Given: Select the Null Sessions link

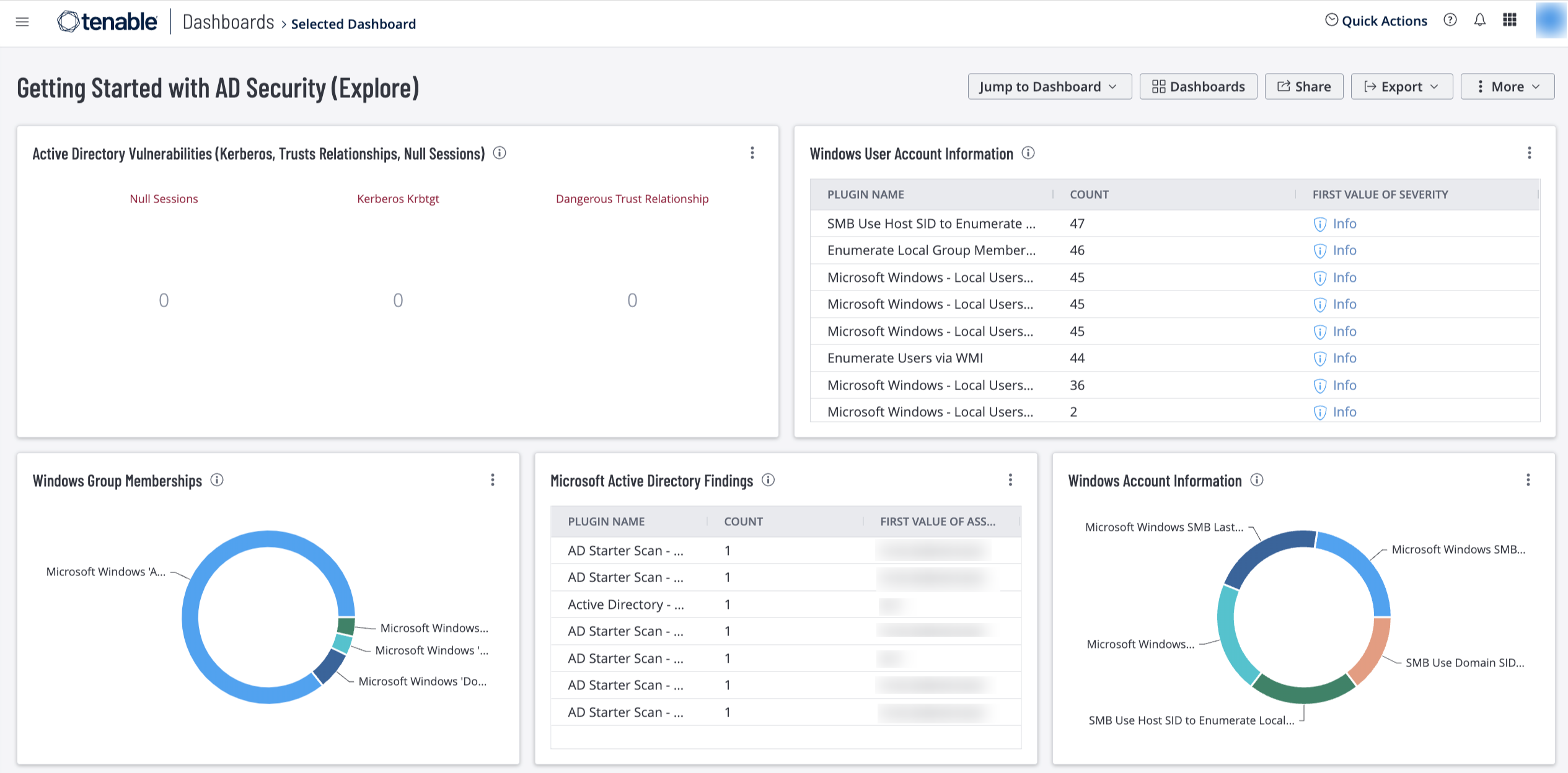Looking at the screenshot, I should pyautogui.click(x=162, y=198).
